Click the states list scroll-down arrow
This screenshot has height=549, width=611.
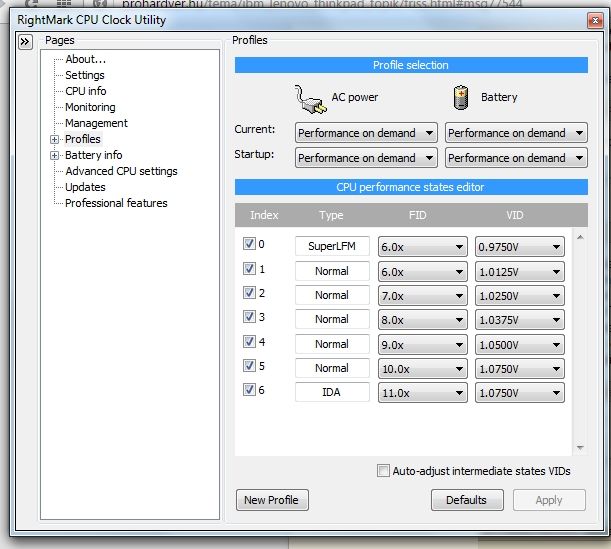[x=580, y=447]
